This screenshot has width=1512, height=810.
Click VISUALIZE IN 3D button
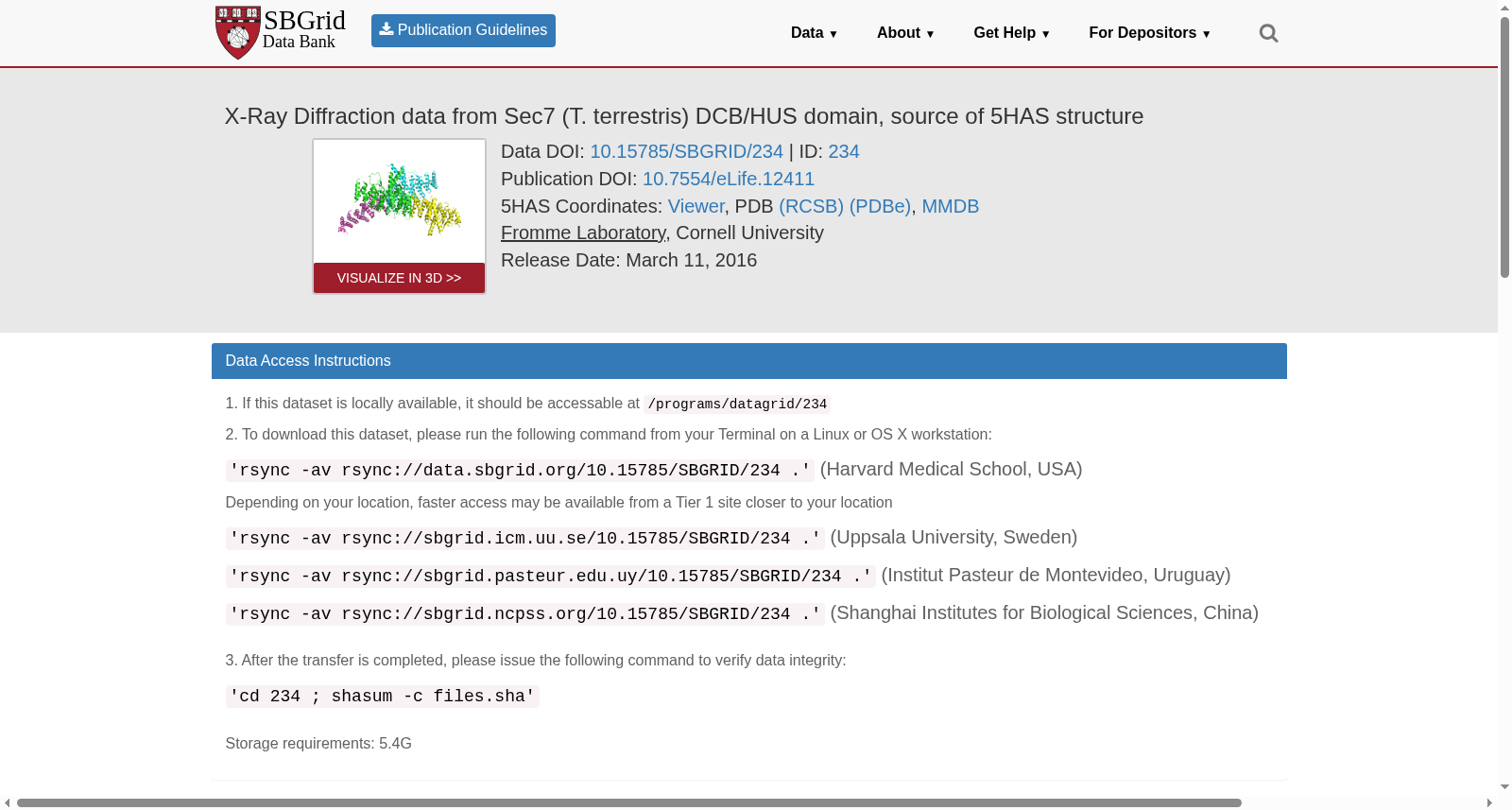point(399,278)
